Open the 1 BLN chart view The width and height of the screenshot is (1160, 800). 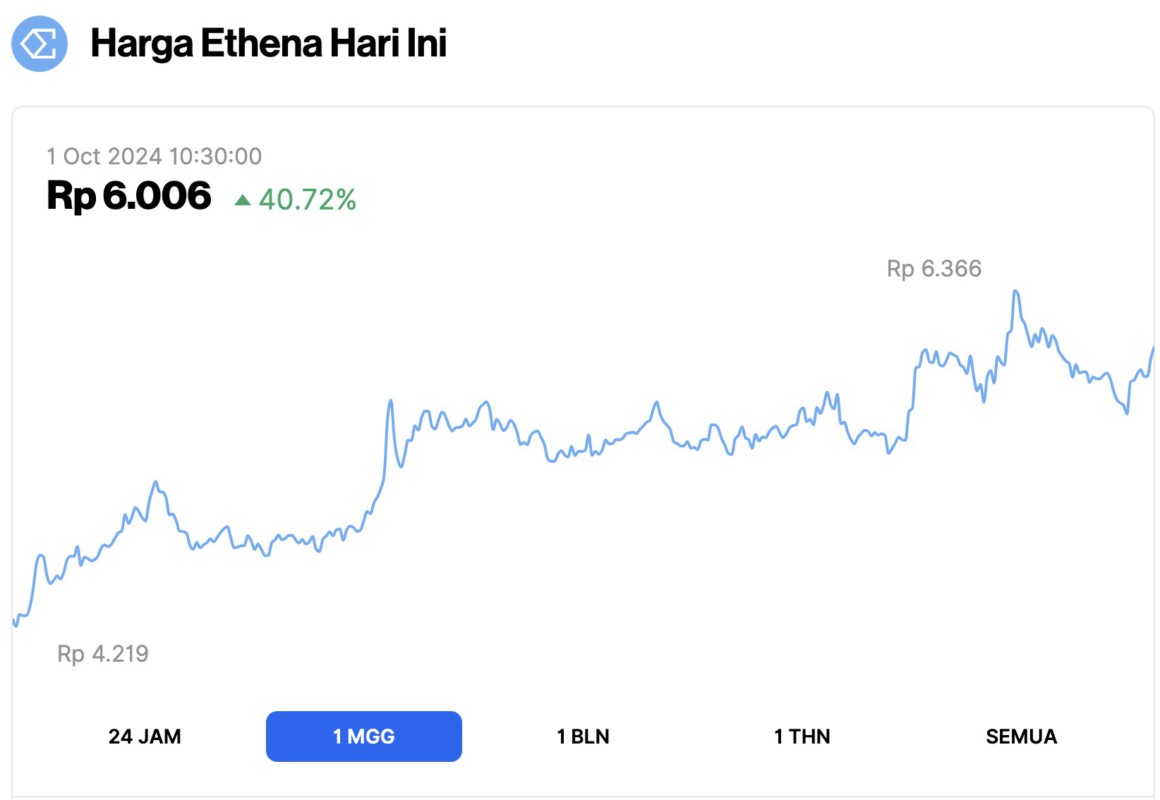pyautogui.click(x=584, y=736)
